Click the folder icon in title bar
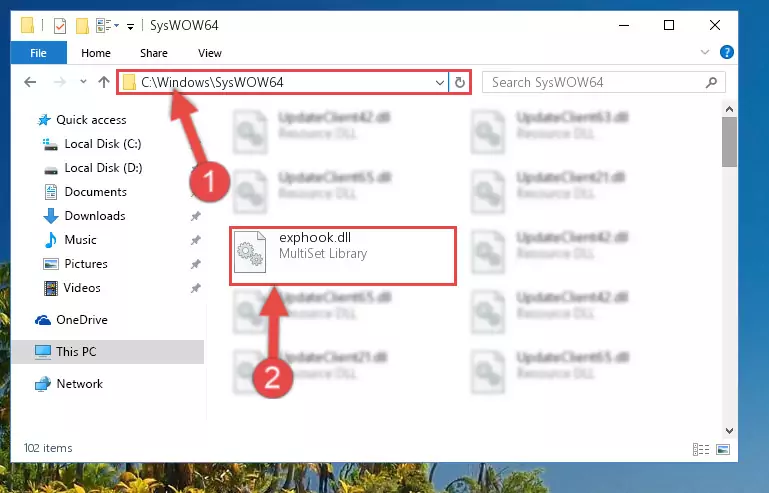Viewport: 769px width, 493px height. (27, 25)
